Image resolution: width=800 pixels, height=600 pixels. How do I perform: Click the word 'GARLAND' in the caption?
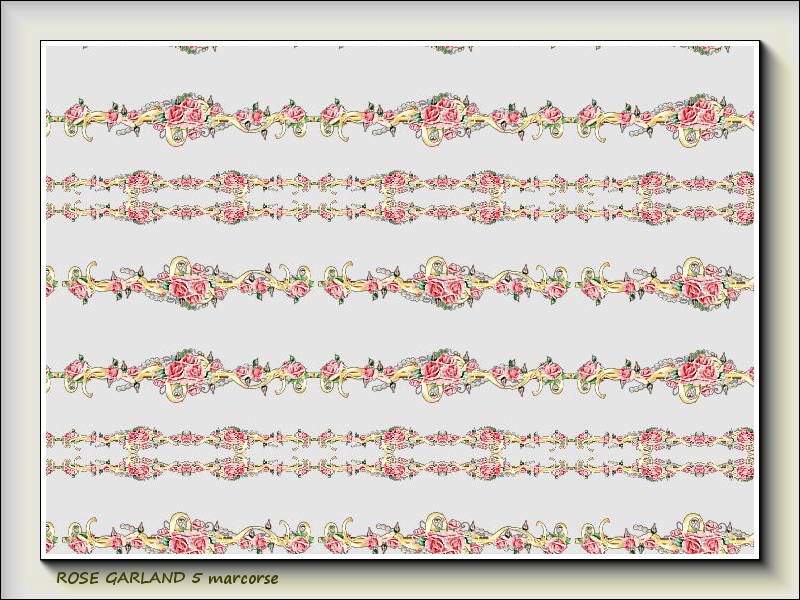click(x=144, y=578)
